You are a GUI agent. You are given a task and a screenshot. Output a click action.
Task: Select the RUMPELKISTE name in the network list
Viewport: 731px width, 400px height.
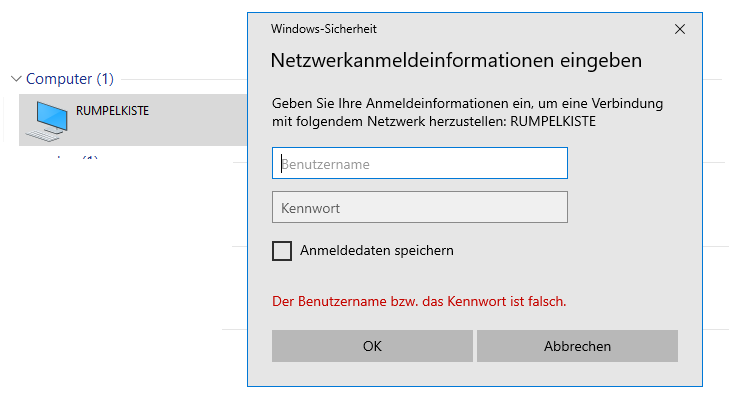tap(112, 111)
